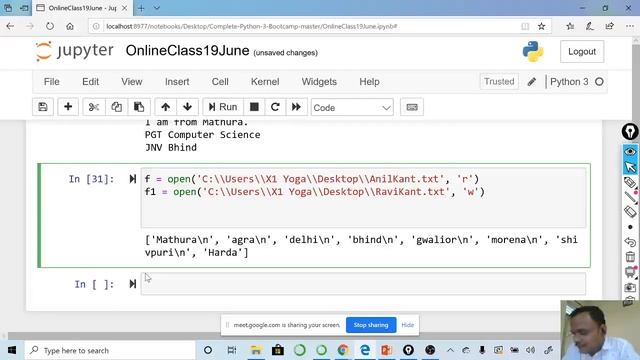Click Stop sharing in the Meet banner
Viewport: 640px width, 360px height.
(371, 325)
